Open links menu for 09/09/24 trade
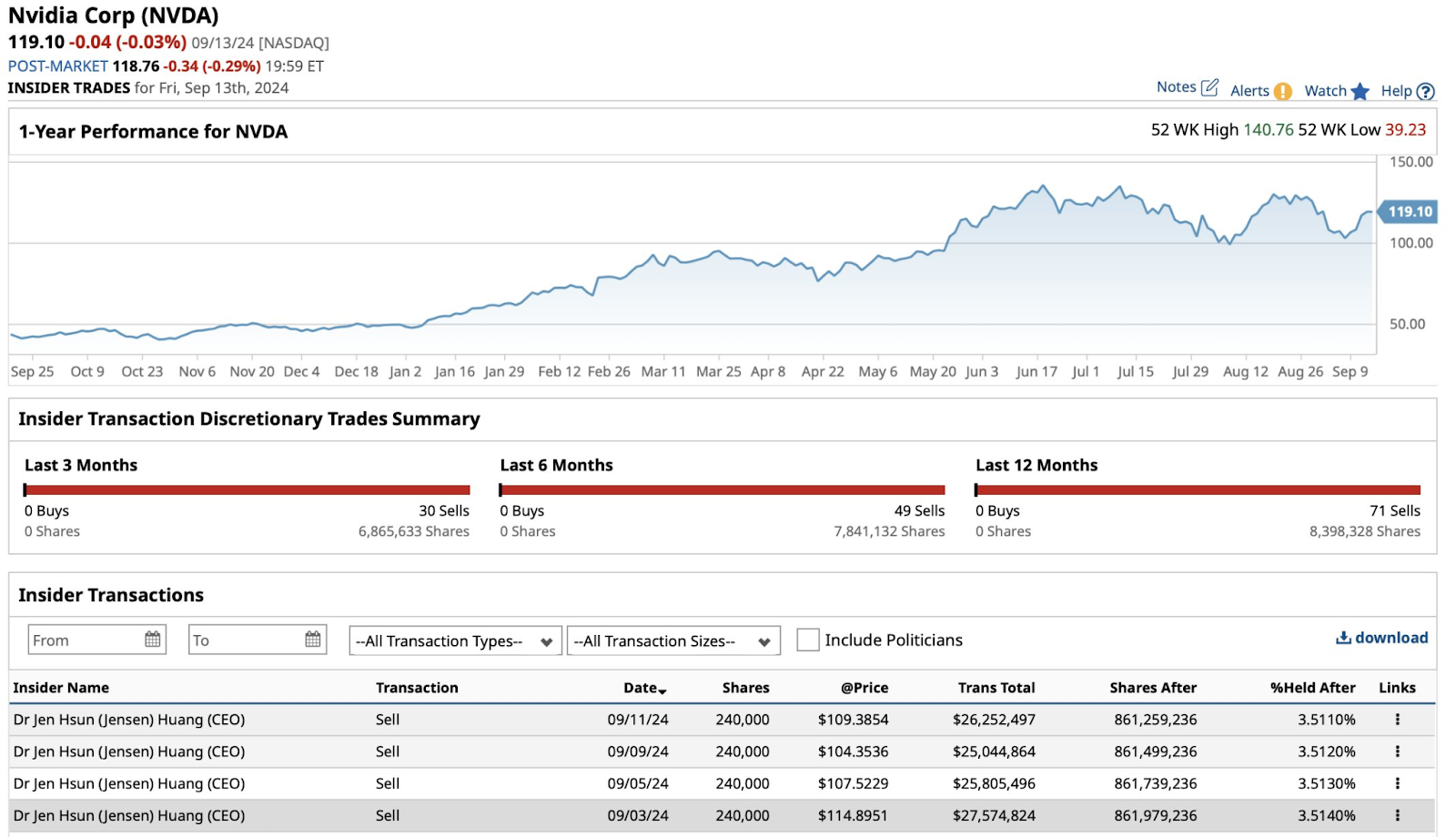The image size is (1456, 837). coord(1397,751)
